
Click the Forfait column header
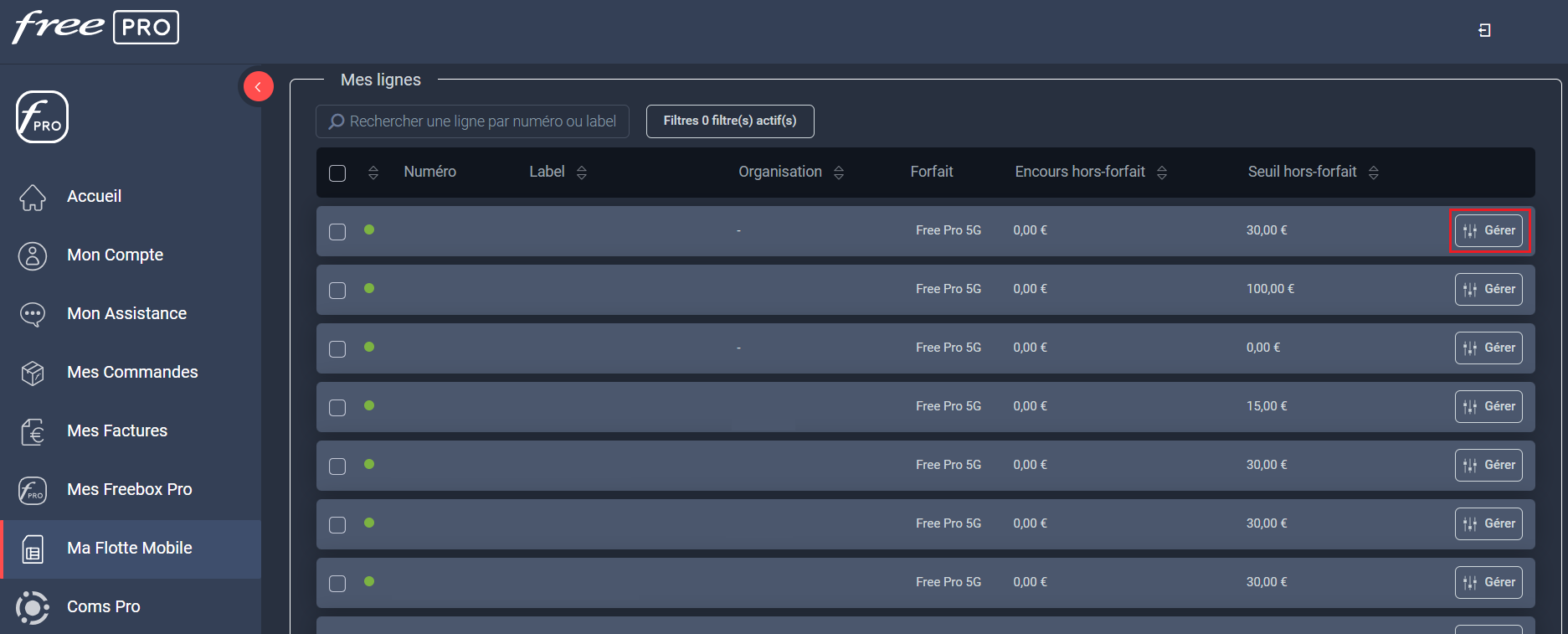[932, 172]
